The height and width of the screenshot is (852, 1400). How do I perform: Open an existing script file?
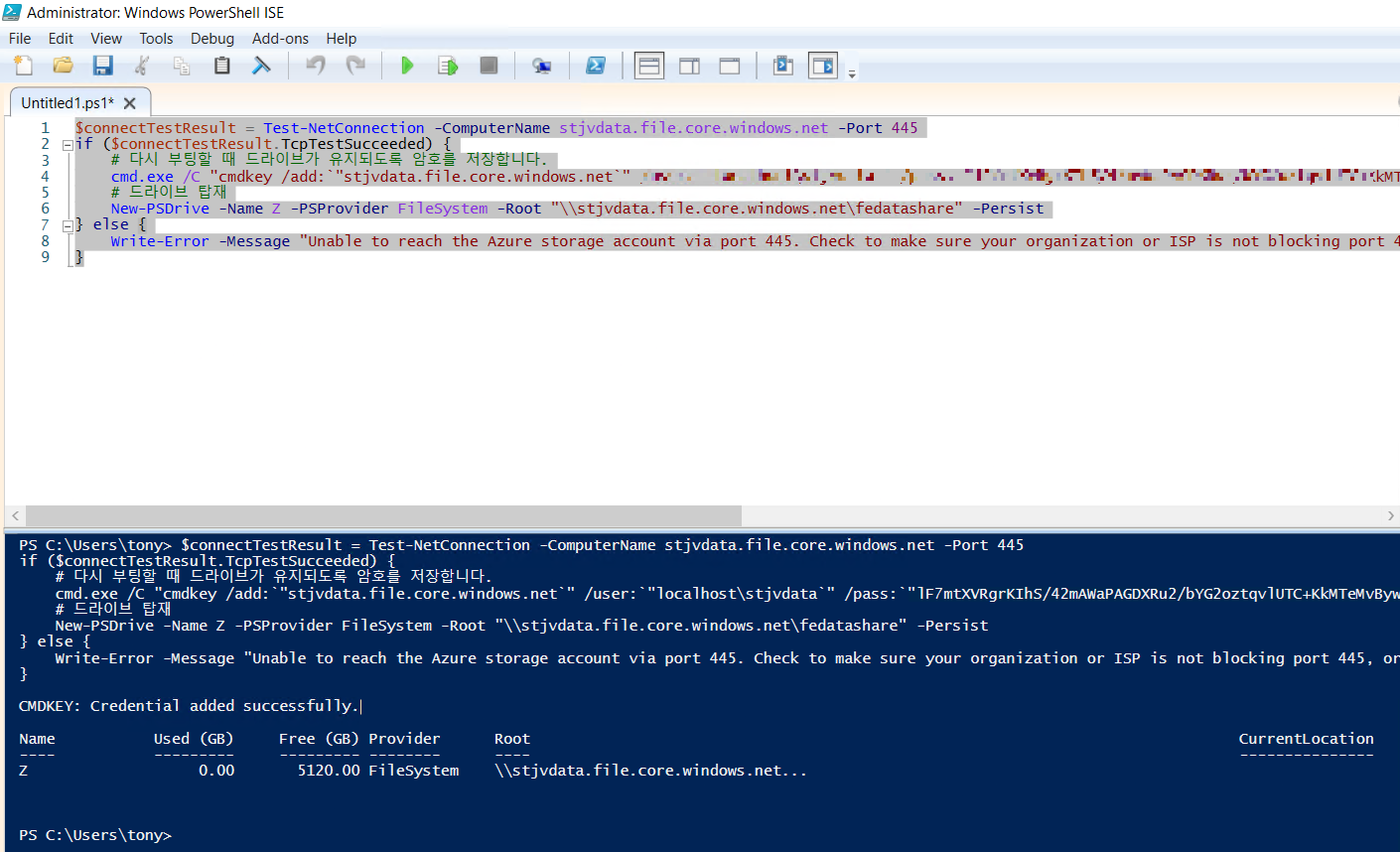(x=63, y=66)
